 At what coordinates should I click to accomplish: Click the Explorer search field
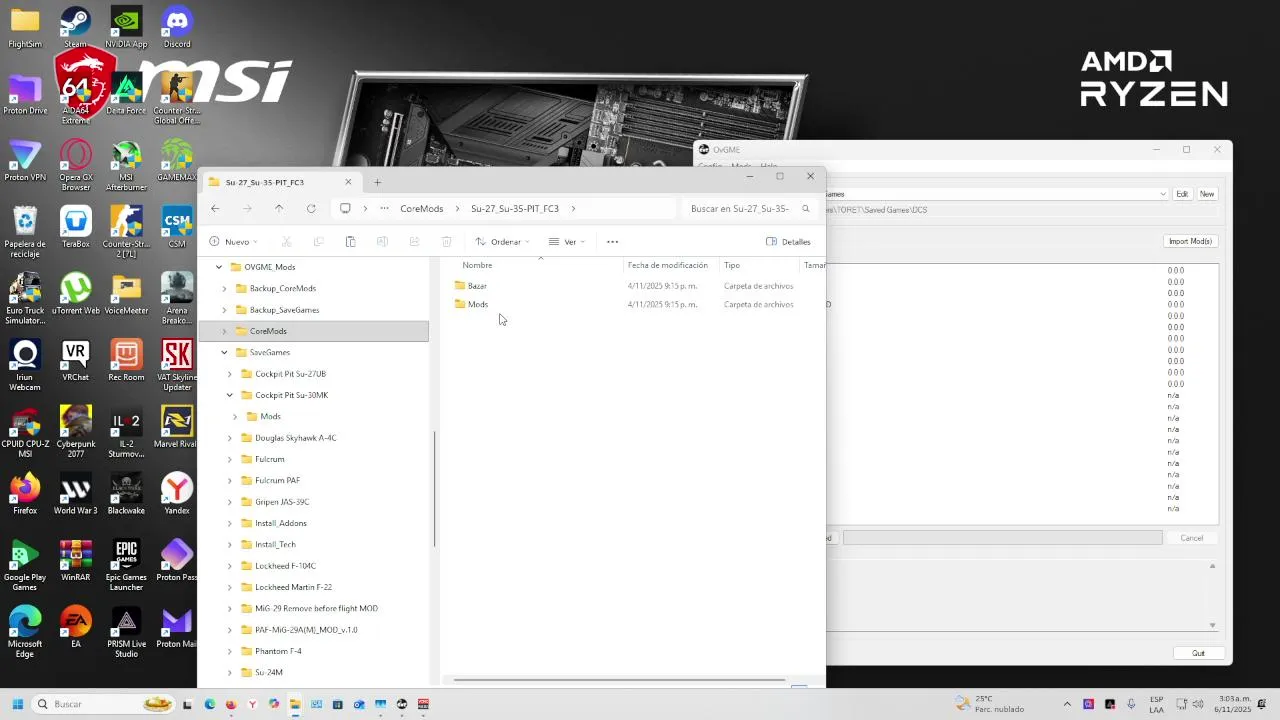pos(750,209)
